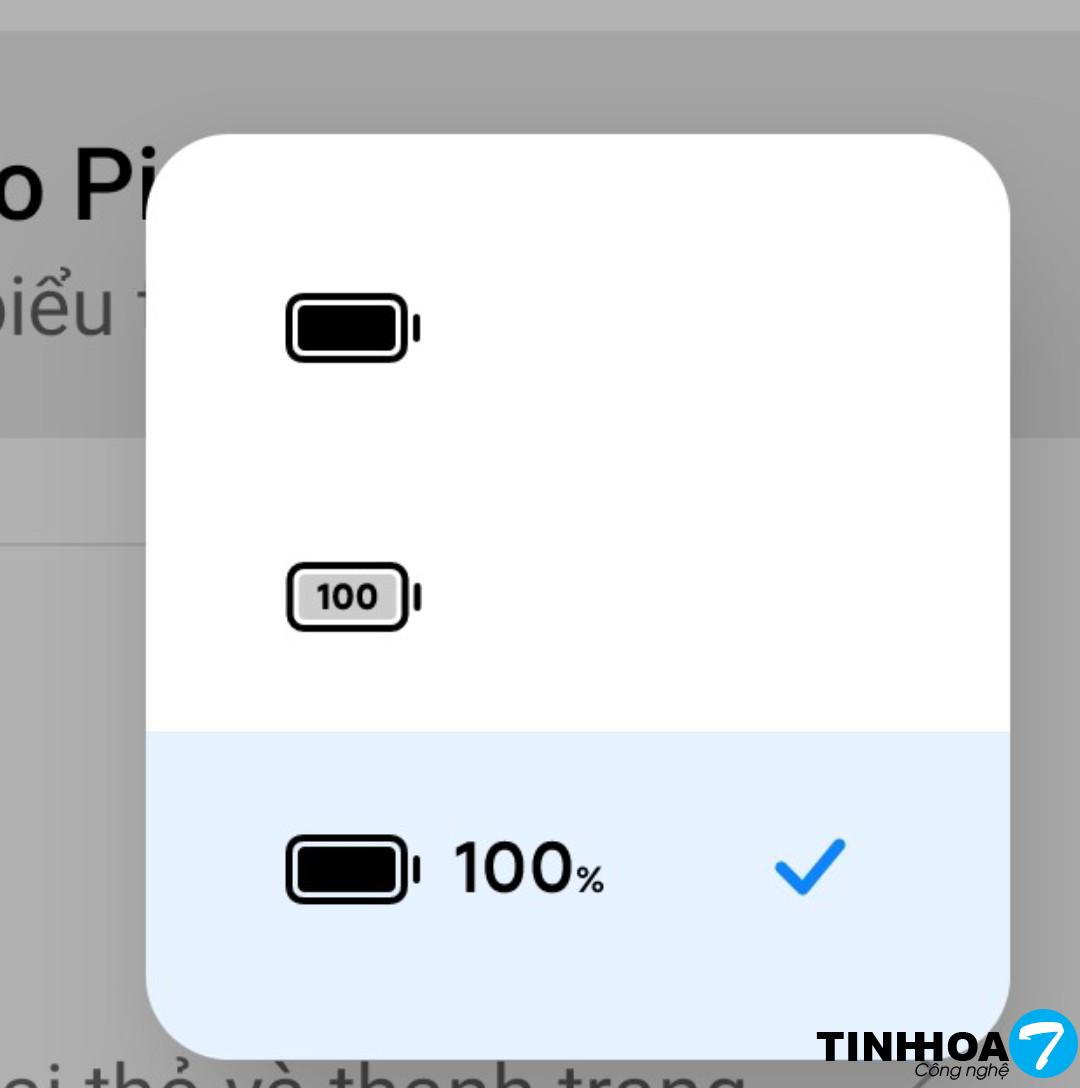
Task: Click the dimmed 'iểu' subtitle text on left
Action: [60, 310]
